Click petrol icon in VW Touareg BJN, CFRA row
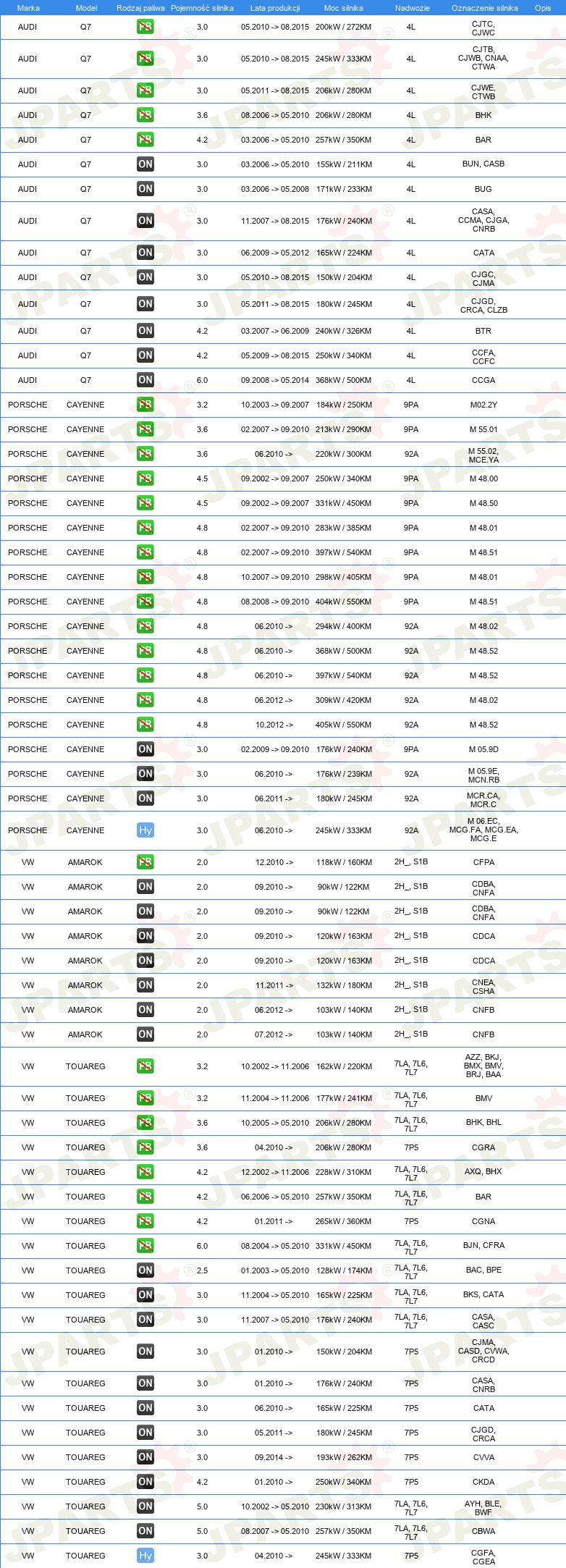 (145, 1246)
